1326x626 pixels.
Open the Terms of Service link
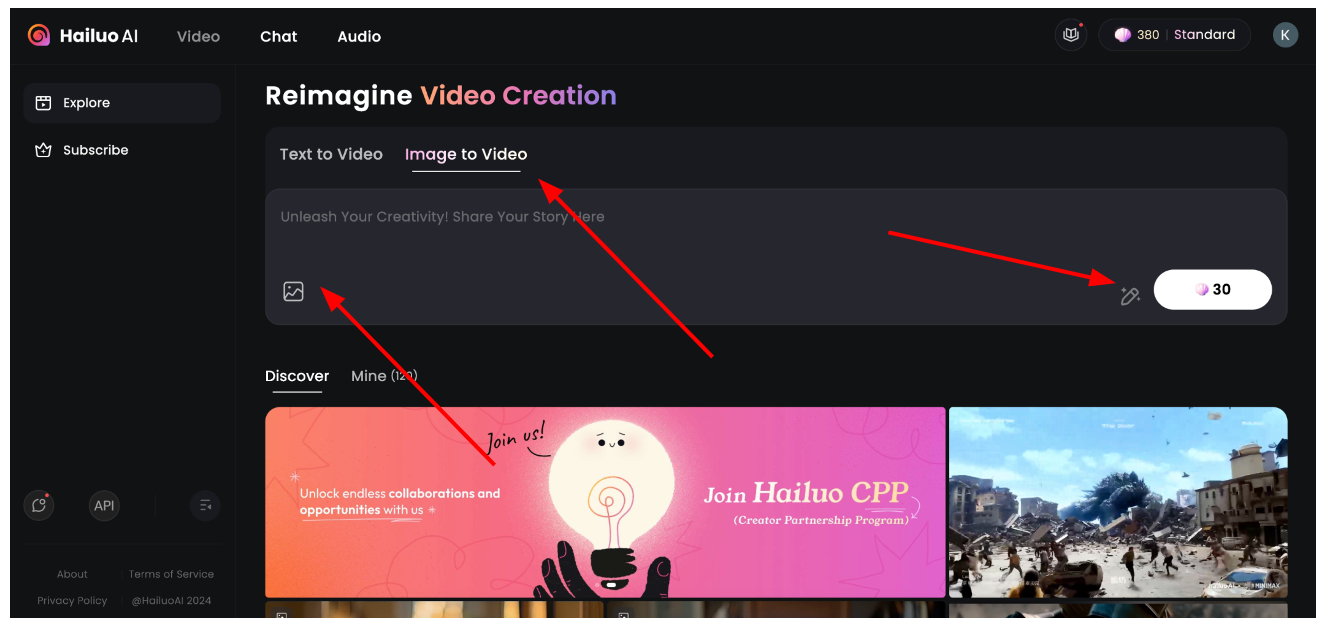point(171,574)
